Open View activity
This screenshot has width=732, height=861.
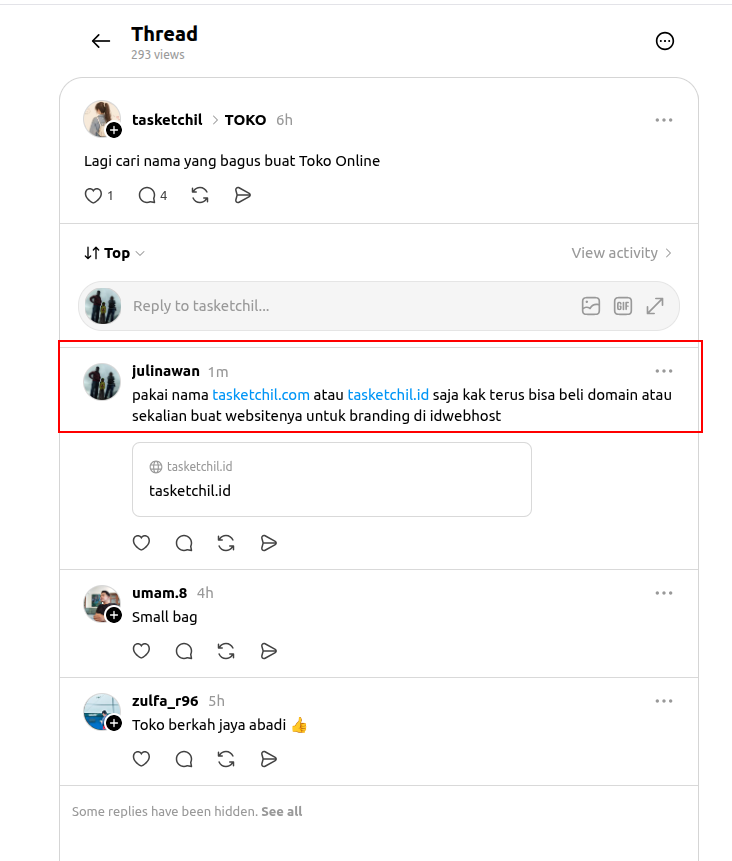tap(621, 253)
